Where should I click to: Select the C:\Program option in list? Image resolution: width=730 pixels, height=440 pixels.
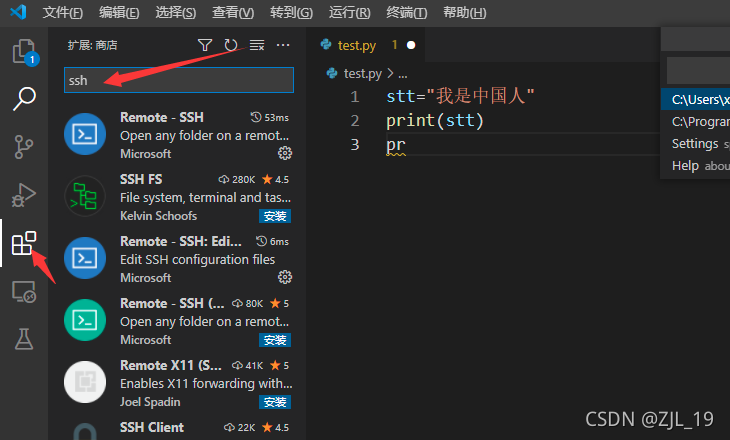click(x=696, y=122)
